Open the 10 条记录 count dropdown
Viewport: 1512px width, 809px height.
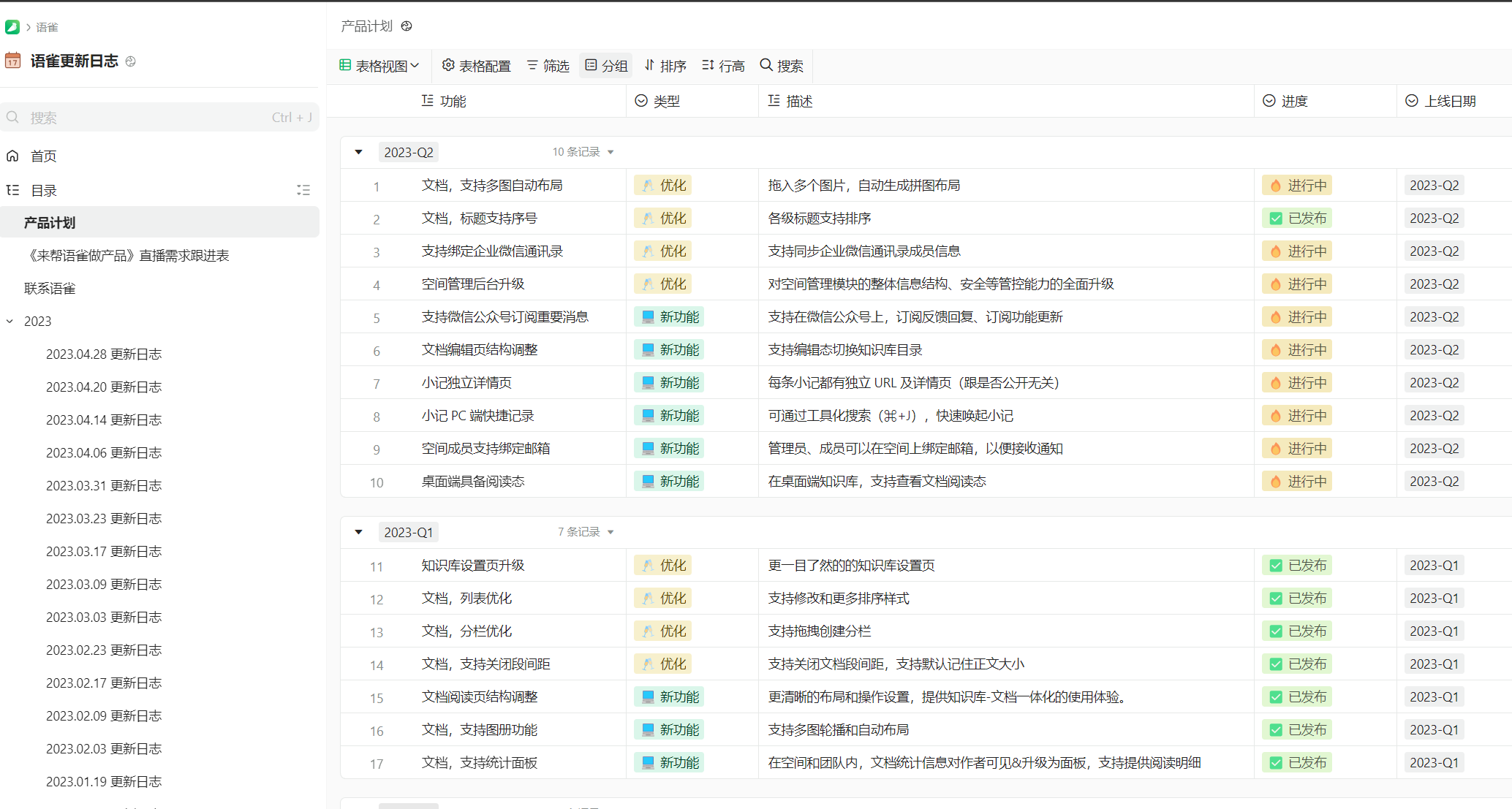583,152
